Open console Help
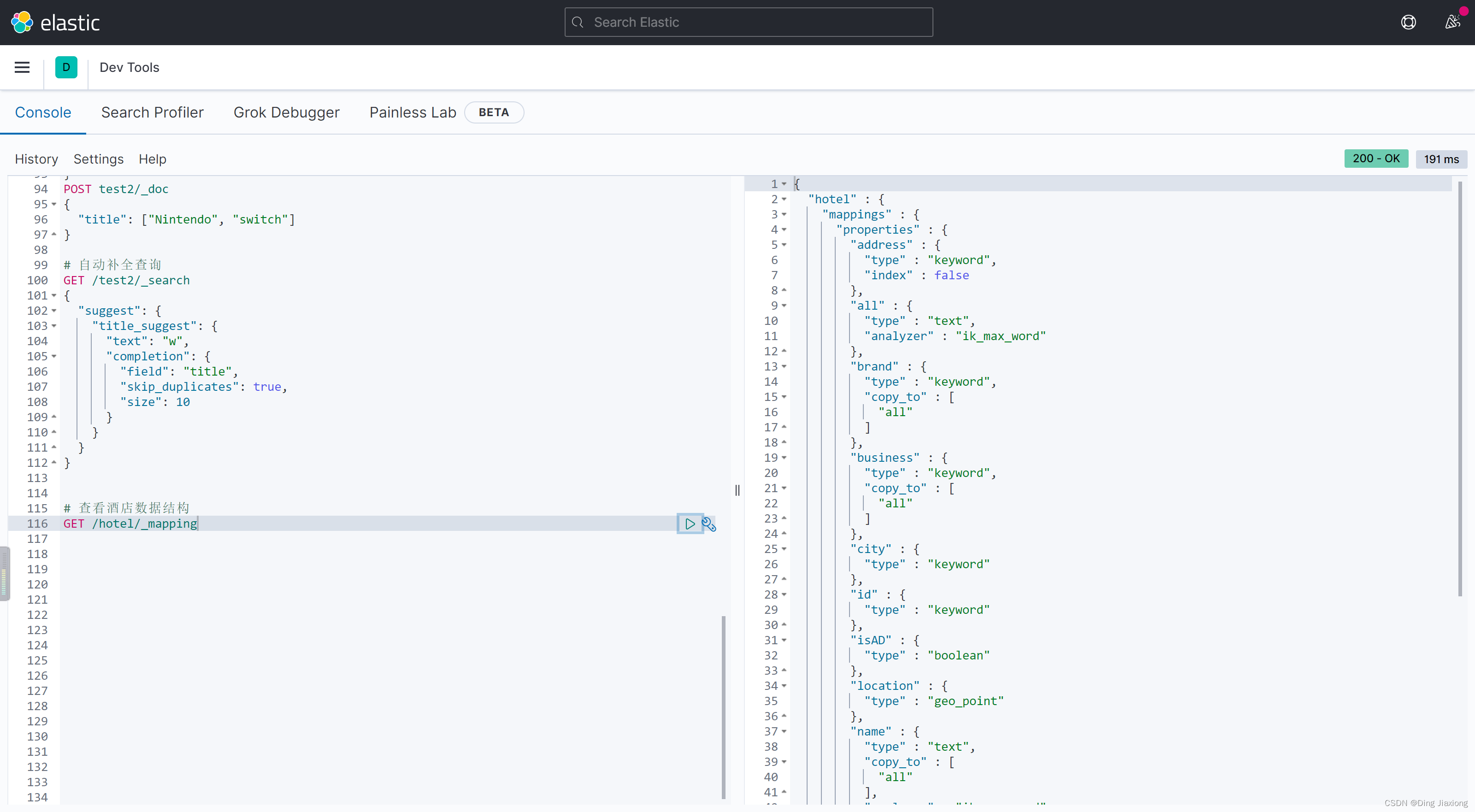Viewport: 1475px width, 812px height. pos(152,159)
